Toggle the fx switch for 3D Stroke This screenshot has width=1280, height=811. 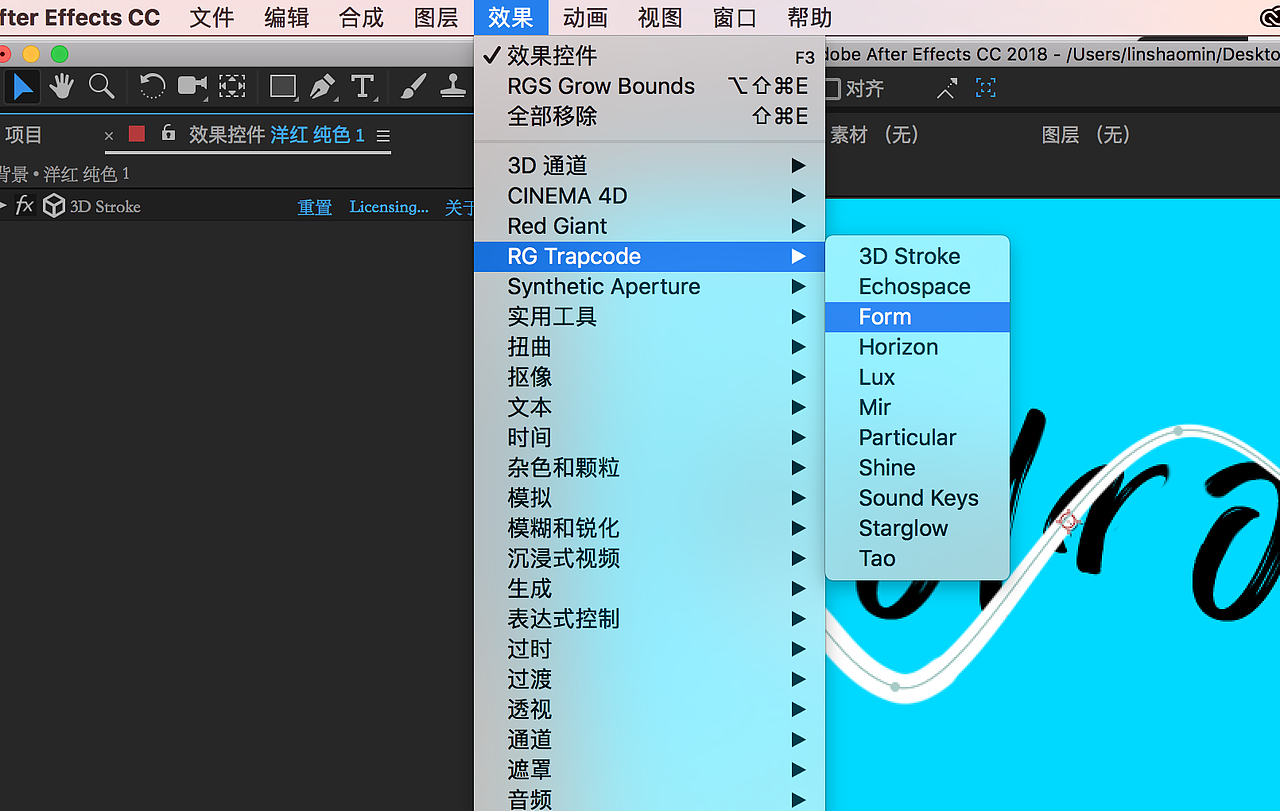coord(25,206)
